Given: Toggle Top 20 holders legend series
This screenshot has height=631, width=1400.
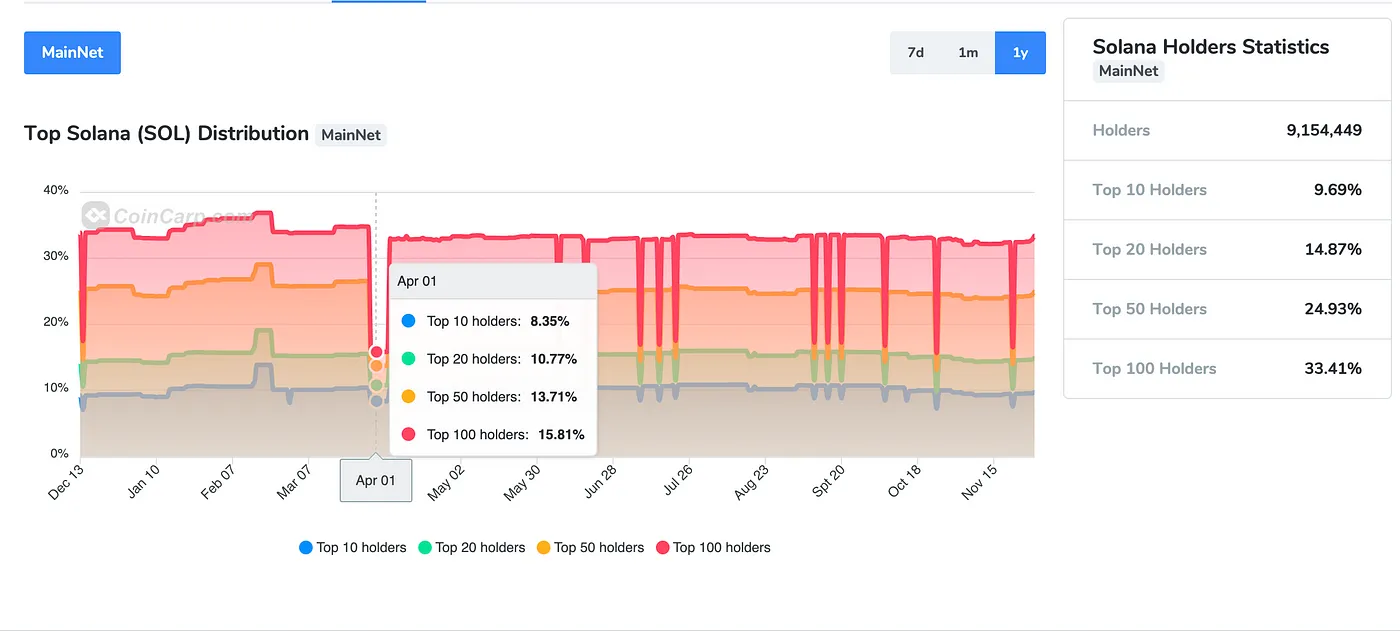Looking at the screenshot, I should tap(471, 547).
